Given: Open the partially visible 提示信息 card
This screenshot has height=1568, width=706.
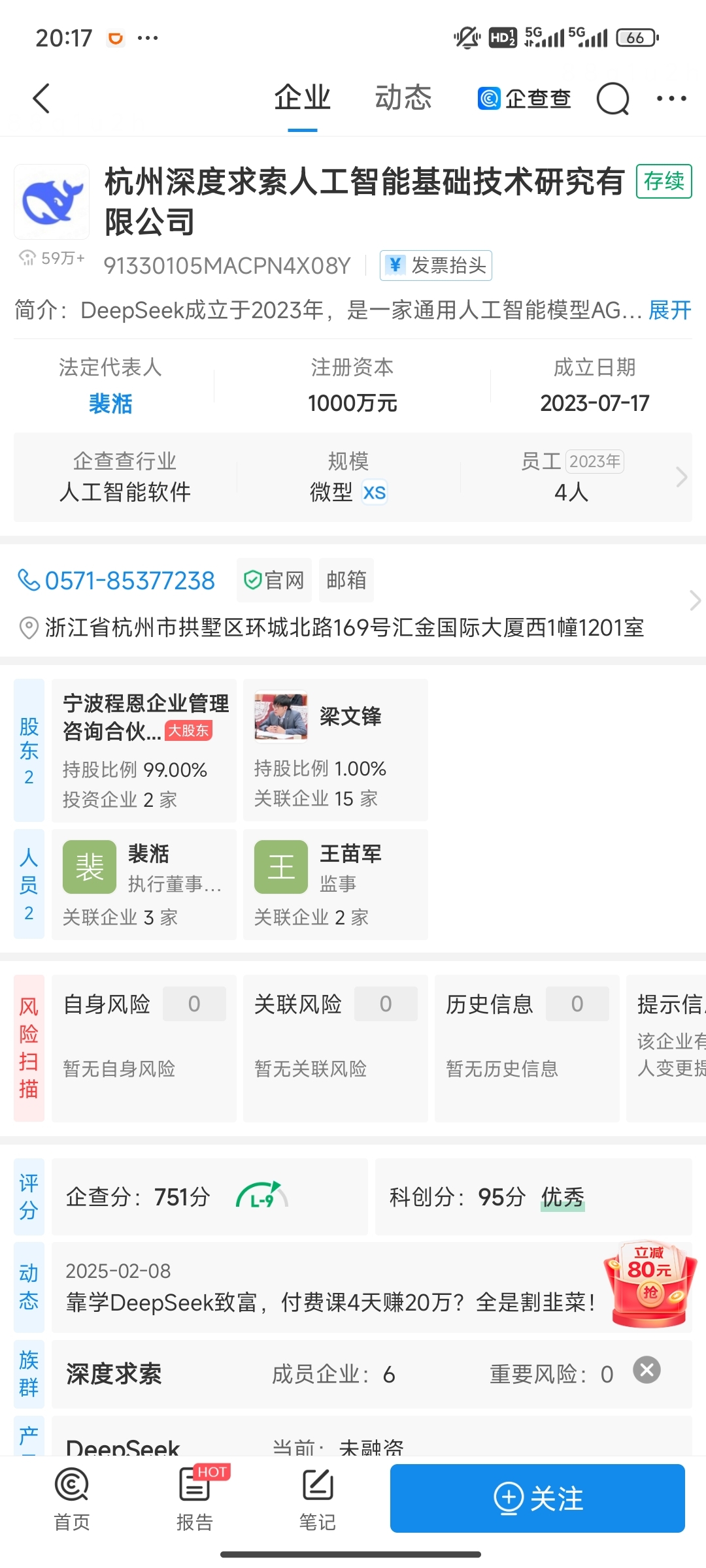Looking at the screenshot, I should click(666, 1048).
